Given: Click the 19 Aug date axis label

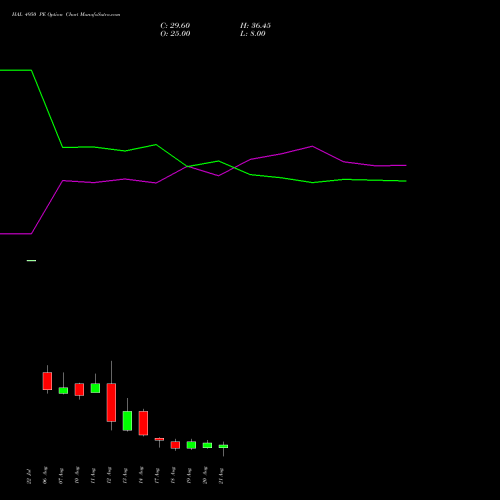Looking at the screenshot, I should pos(189,476).
